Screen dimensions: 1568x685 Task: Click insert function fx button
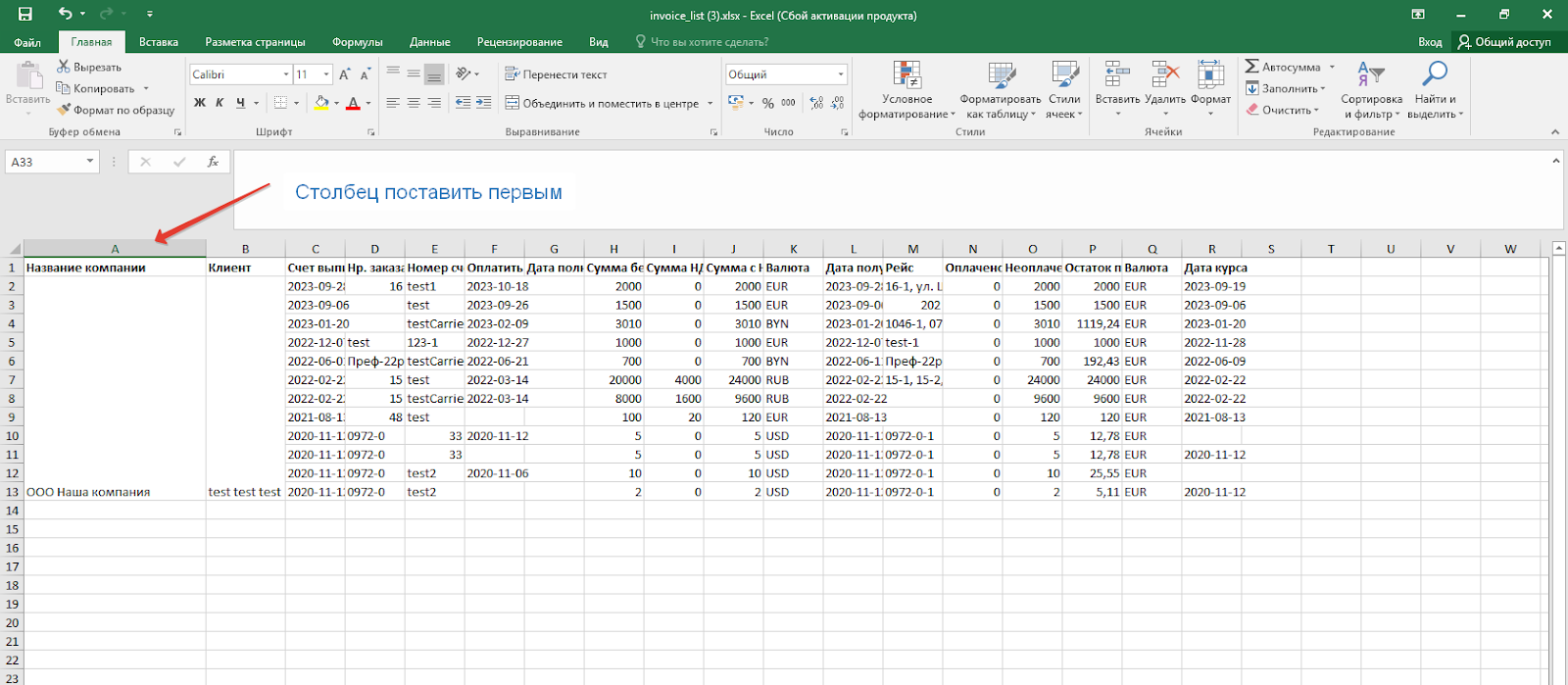click(x=213, y=162)
